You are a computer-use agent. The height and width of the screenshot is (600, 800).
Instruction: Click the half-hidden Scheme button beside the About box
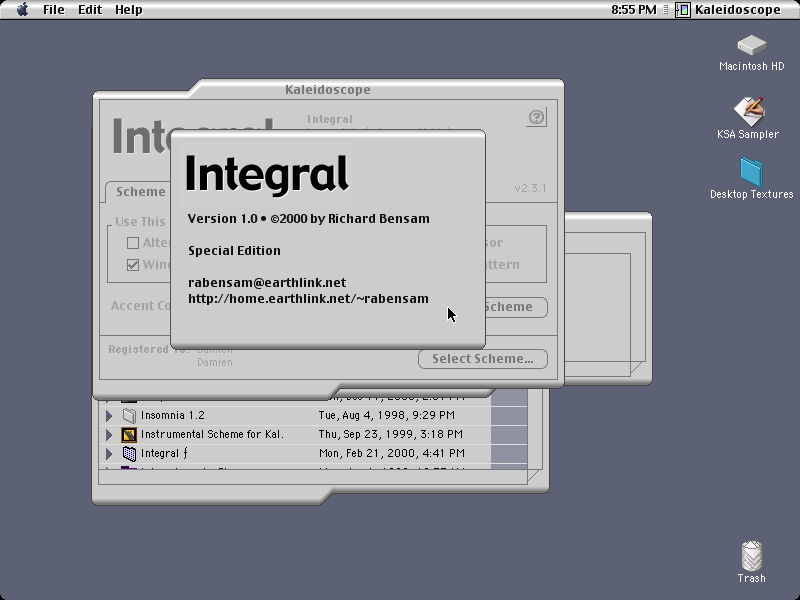[x=516, y=307]
